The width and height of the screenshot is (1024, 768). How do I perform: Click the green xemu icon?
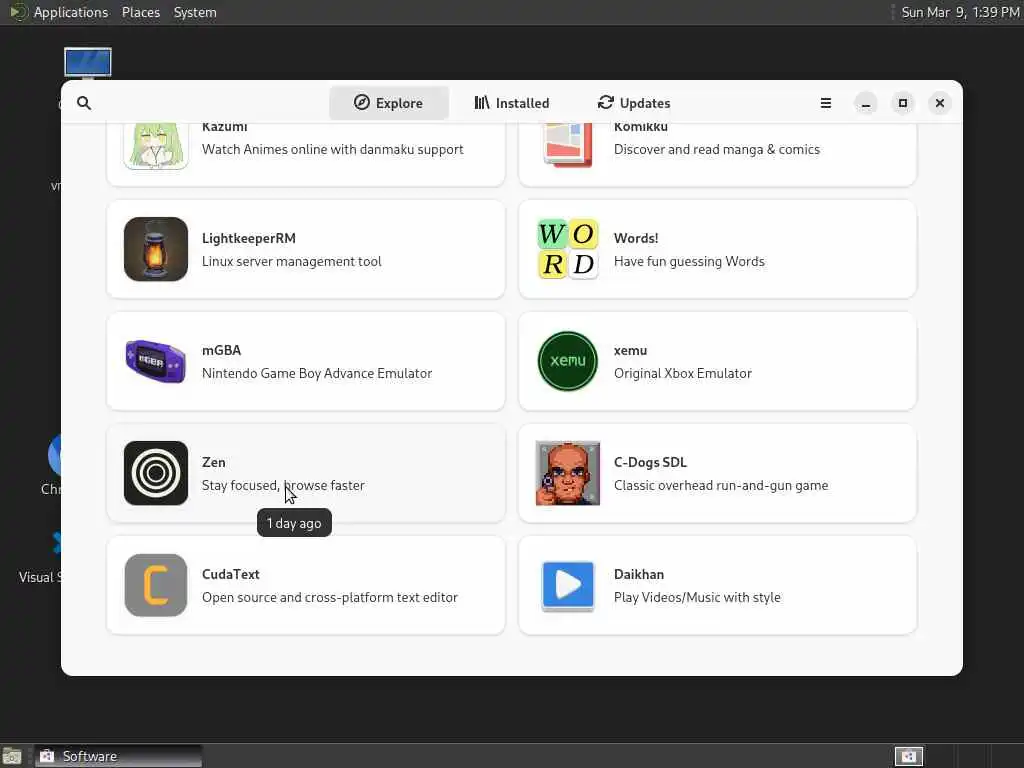(x=568, y=361)
